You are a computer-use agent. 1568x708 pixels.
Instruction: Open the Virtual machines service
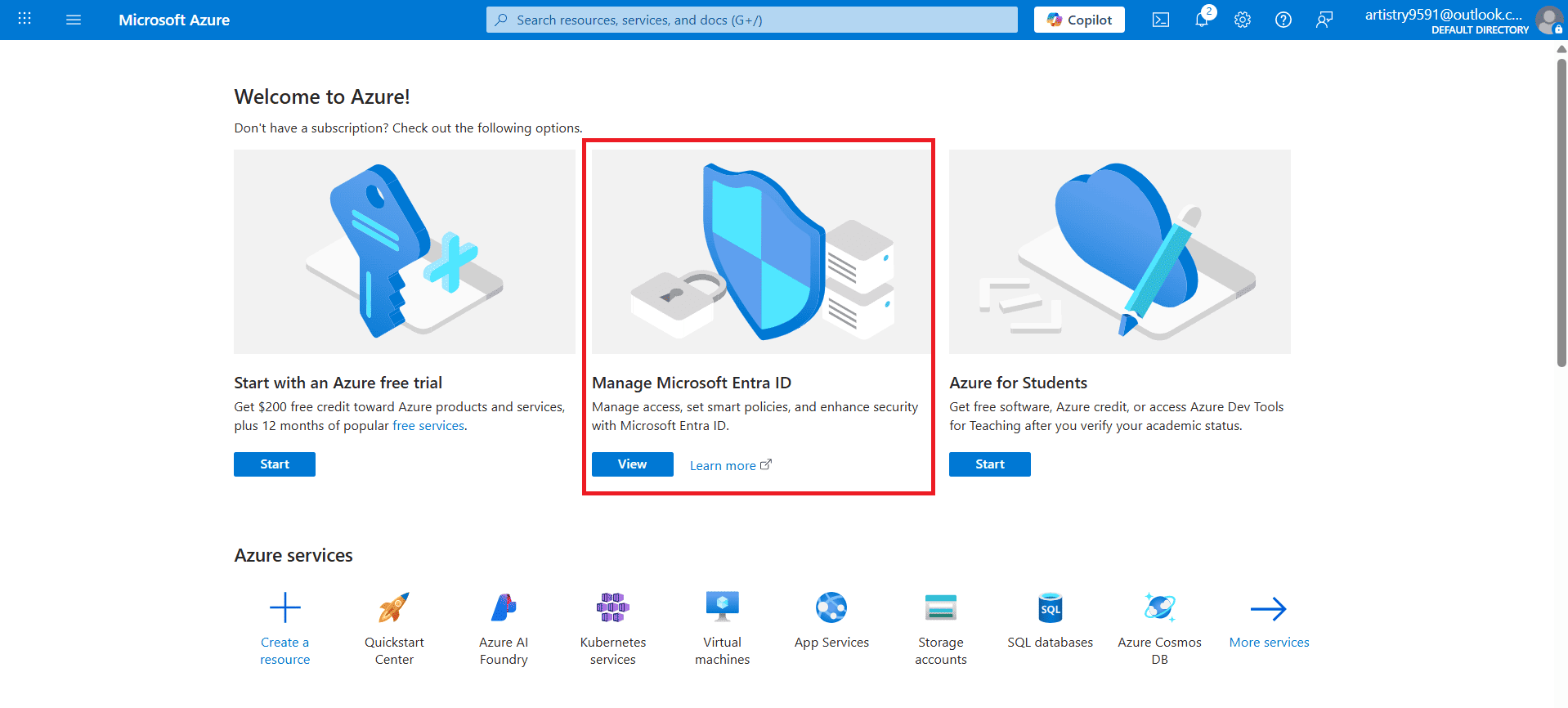[722, 608]
